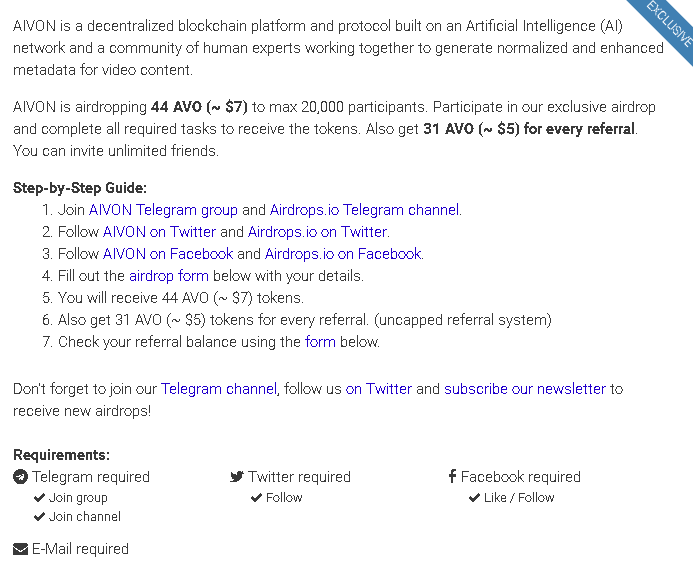Click the checkmark beside Join group

click(39, 497)
